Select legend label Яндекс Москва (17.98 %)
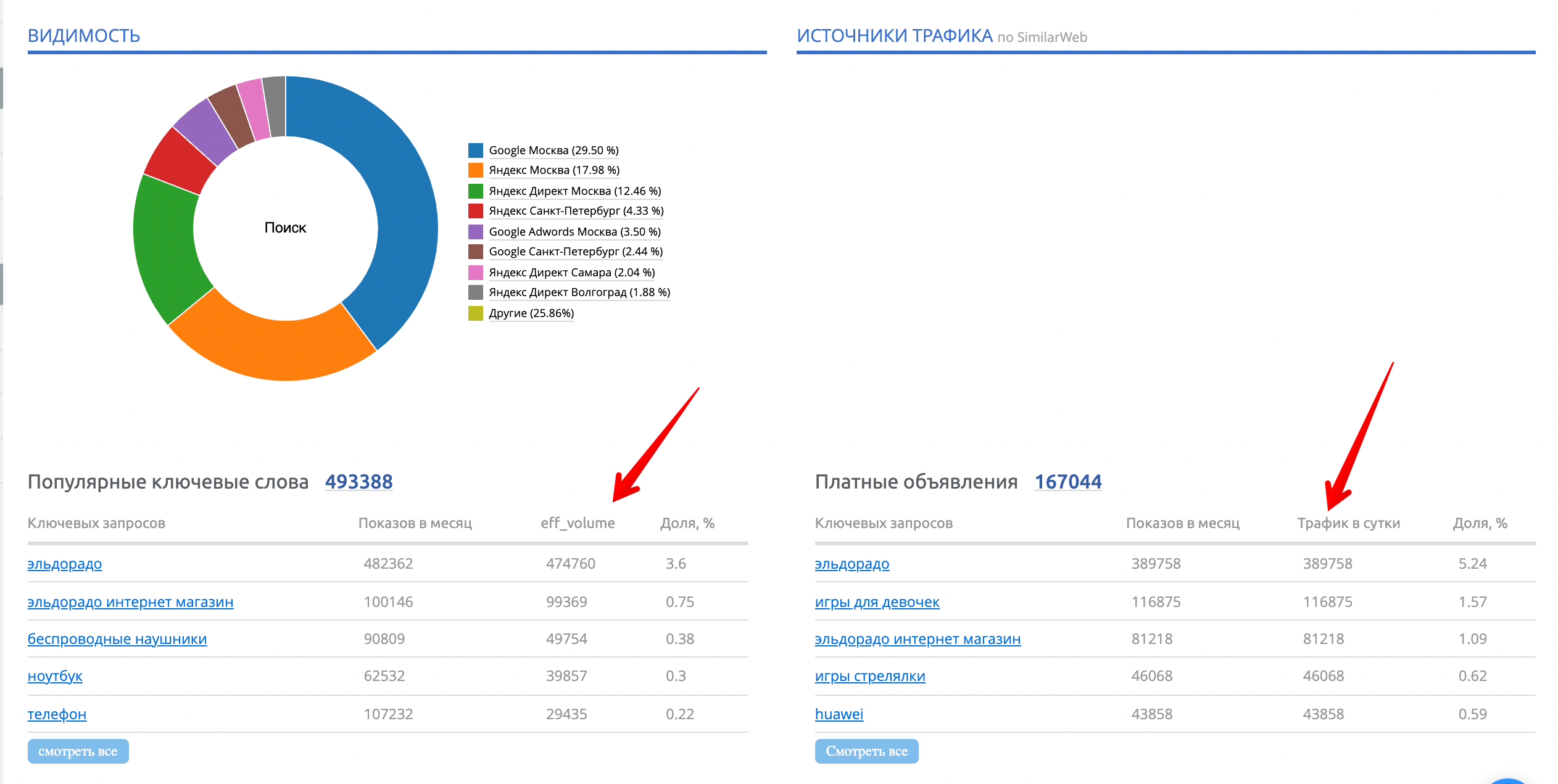Image resolution: width=1558 pixels, height=784 pixels. point(554,170)
